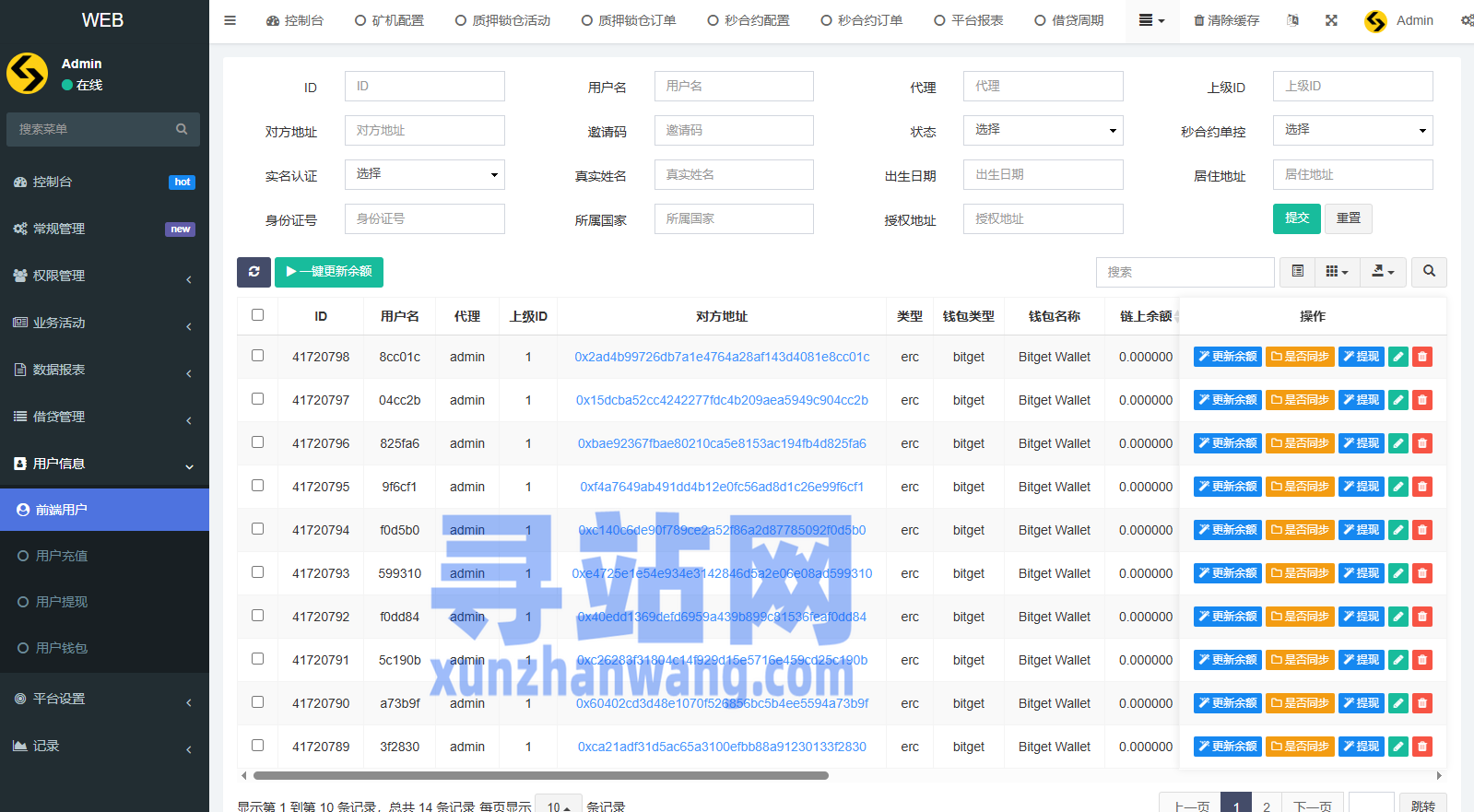
Task: Tick the select-all checkbox in the table header
Action: tap(257, 315)
